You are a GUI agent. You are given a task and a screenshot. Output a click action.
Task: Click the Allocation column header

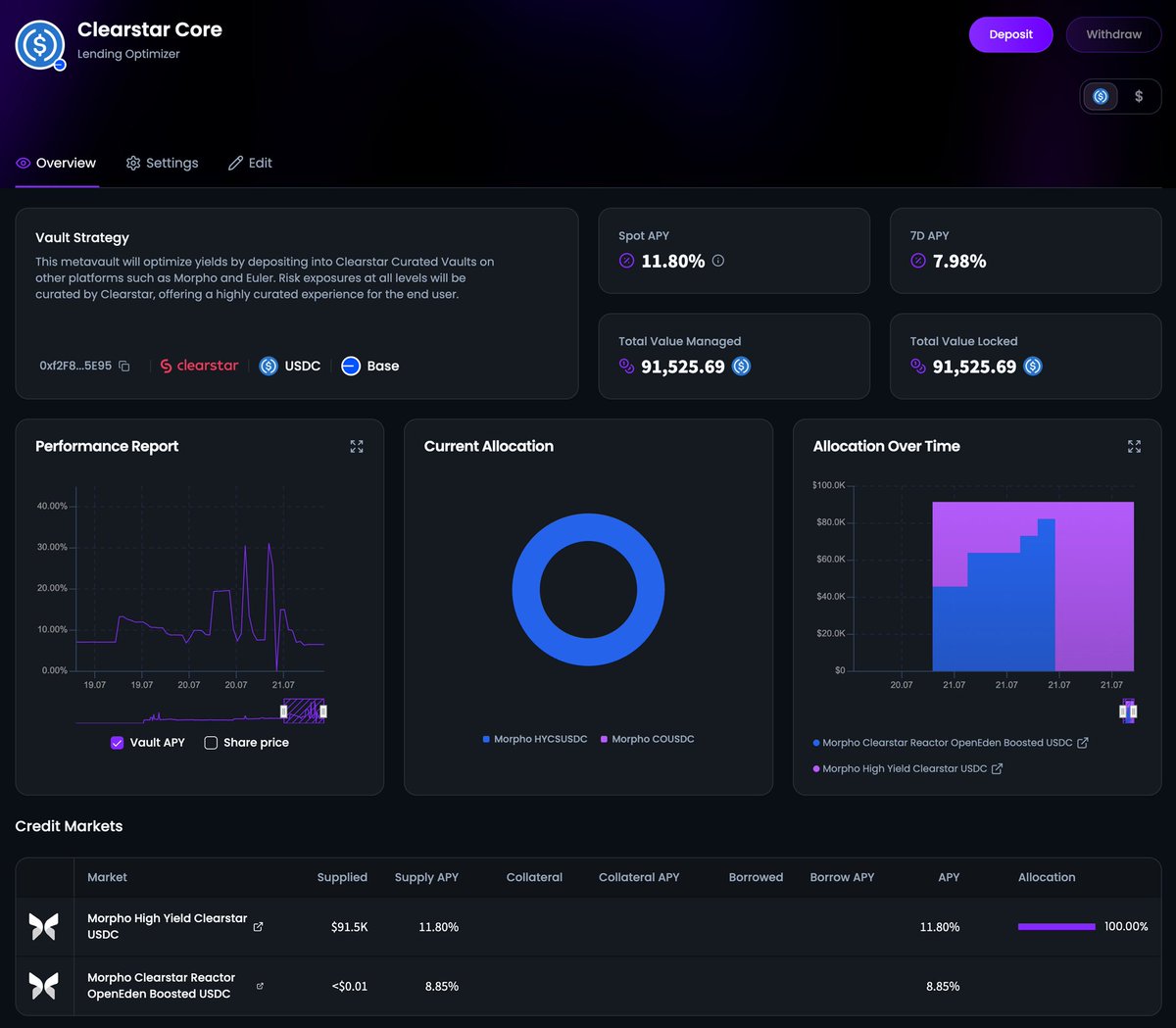click(1047, 877)
